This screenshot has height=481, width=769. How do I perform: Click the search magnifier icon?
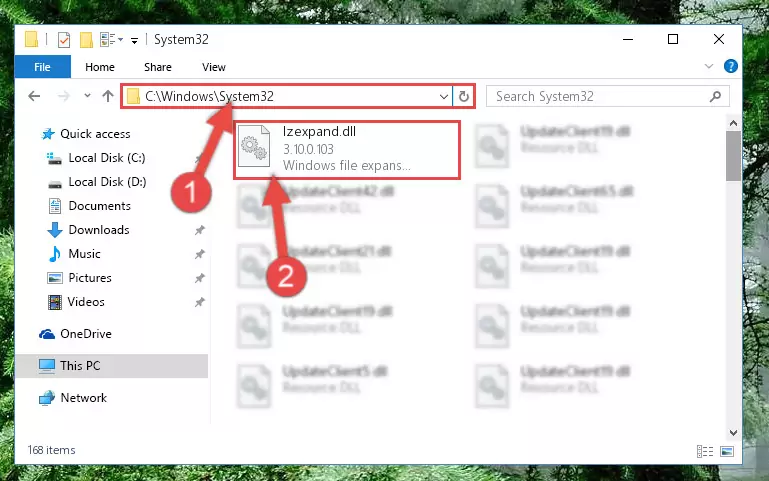pyautogui.click(x=716, y=97)
